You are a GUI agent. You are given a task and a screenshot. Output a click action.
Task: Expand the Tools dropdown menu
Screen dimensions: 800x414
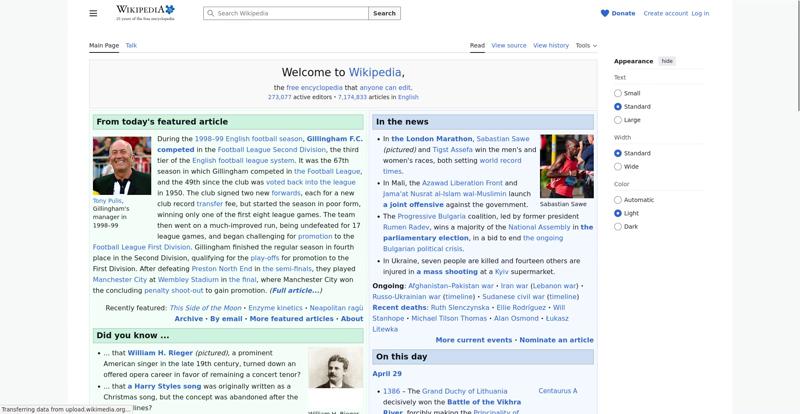coord(585,45)
